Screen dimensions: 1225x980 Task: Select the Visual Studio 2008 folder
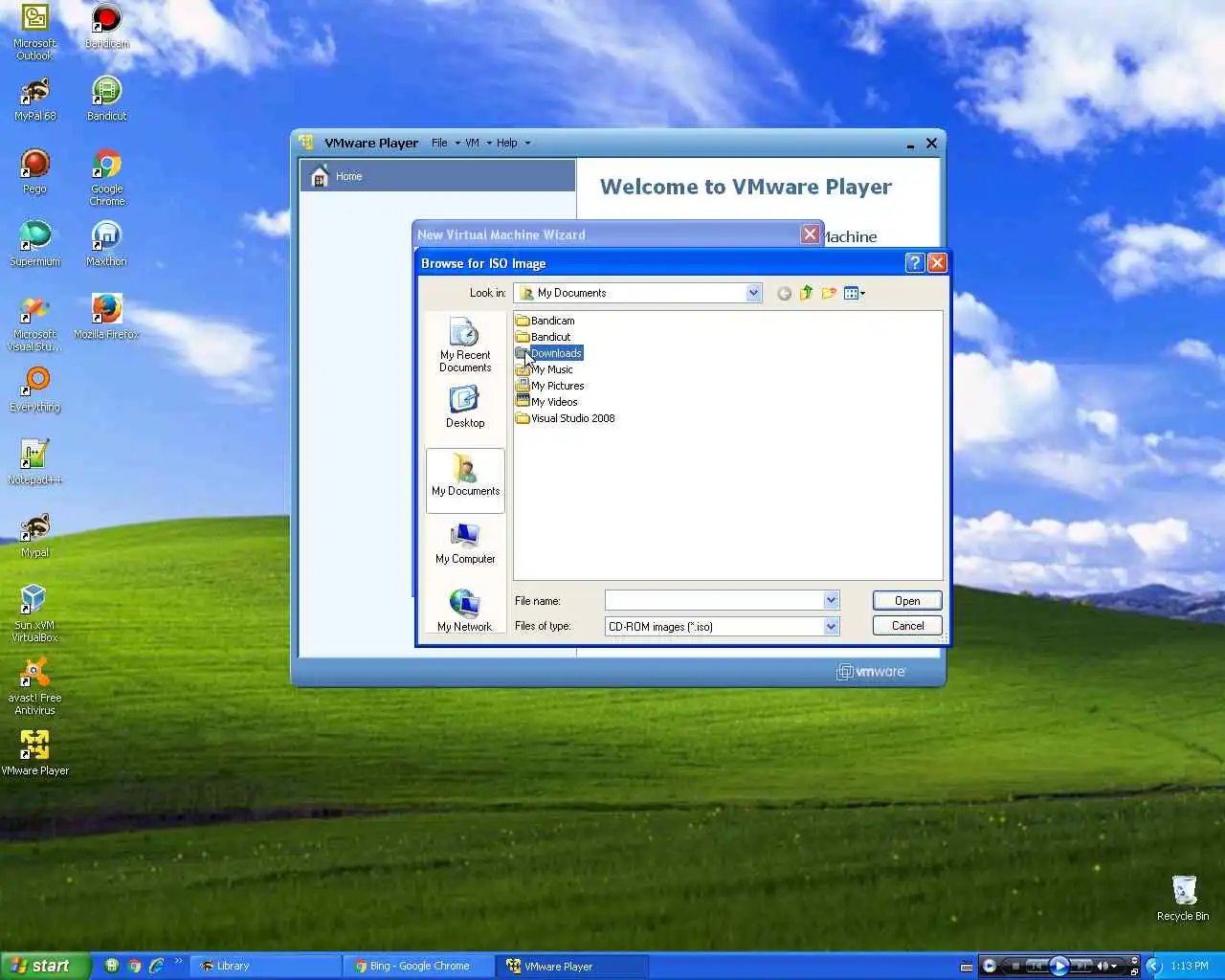click(566, 418)
